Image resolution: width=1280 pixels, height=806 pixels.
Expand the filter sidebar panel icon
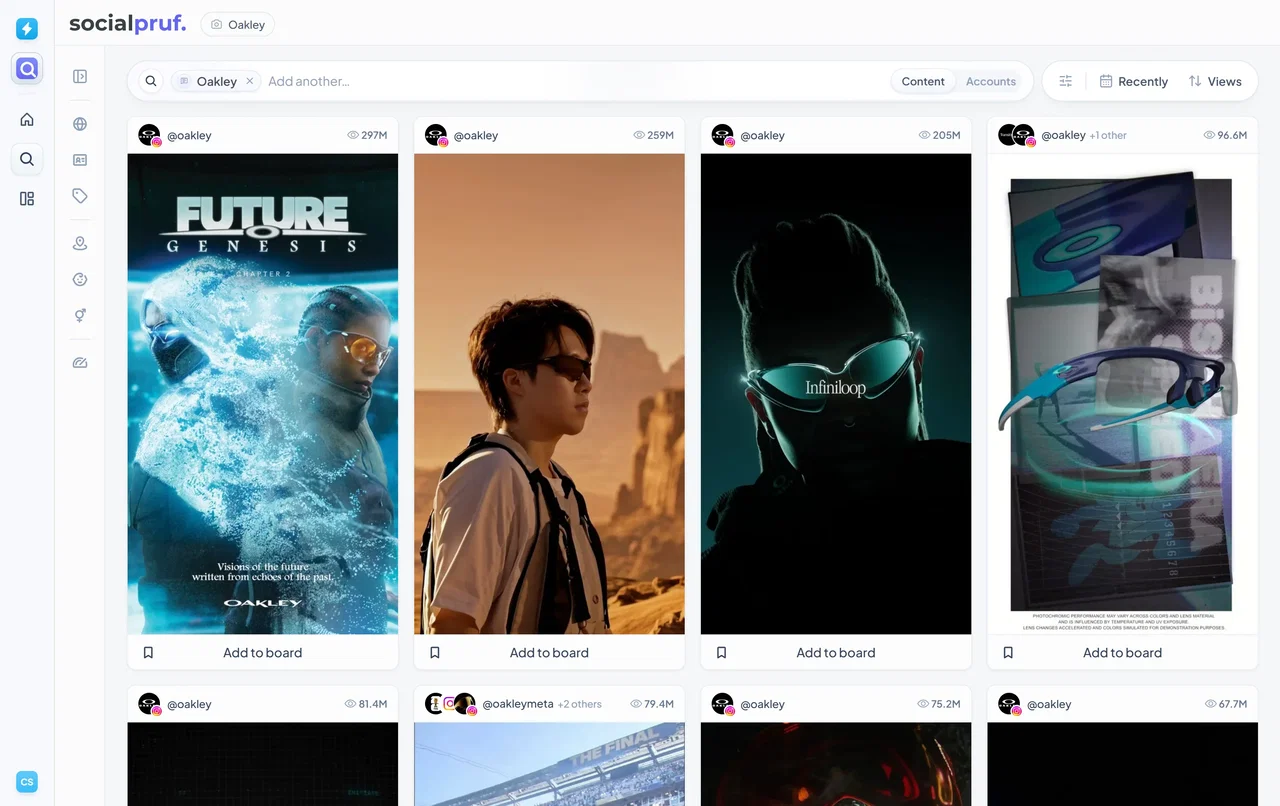[80, 76]
